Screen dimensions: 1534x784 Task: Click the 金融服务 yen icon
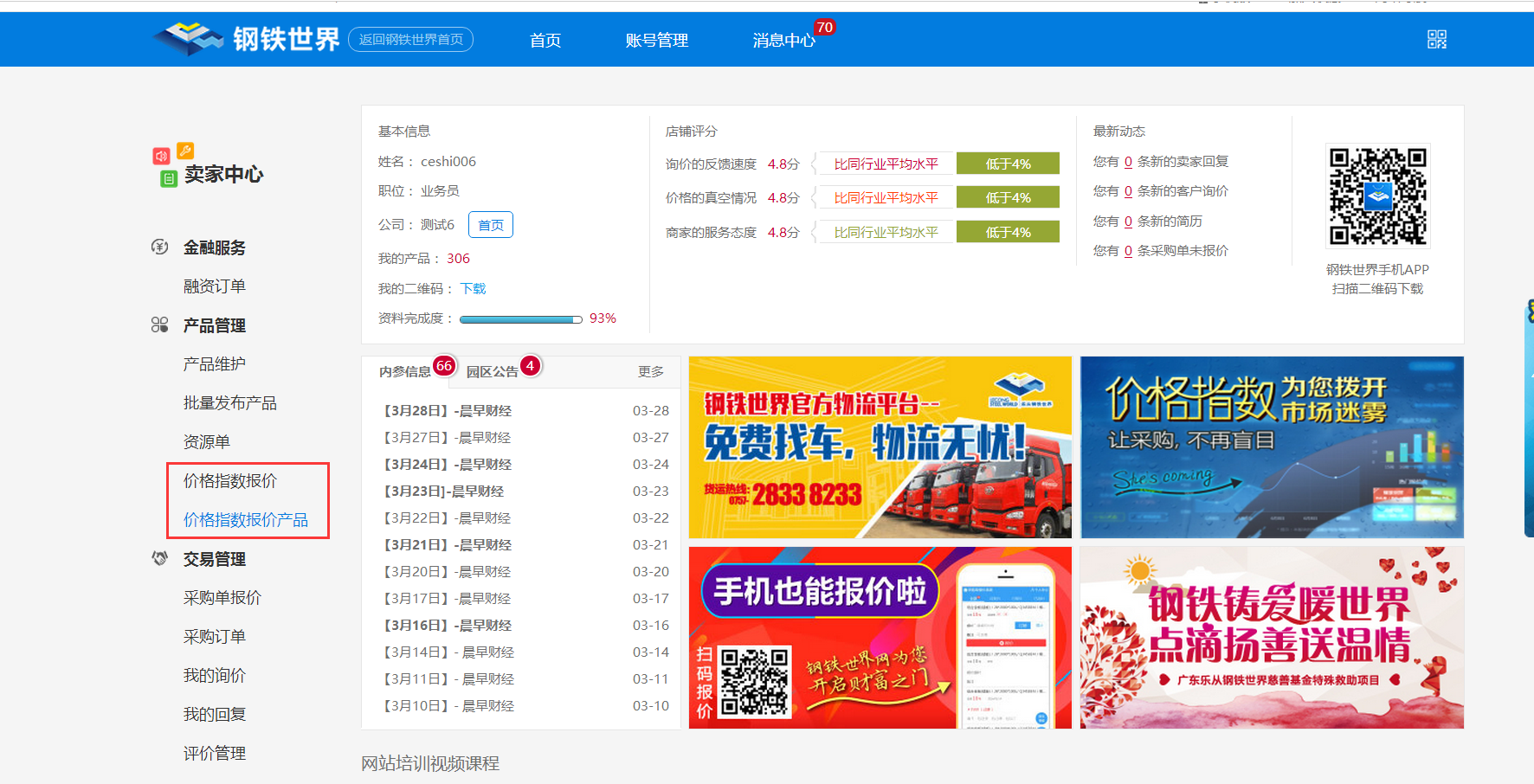point(159,247)
